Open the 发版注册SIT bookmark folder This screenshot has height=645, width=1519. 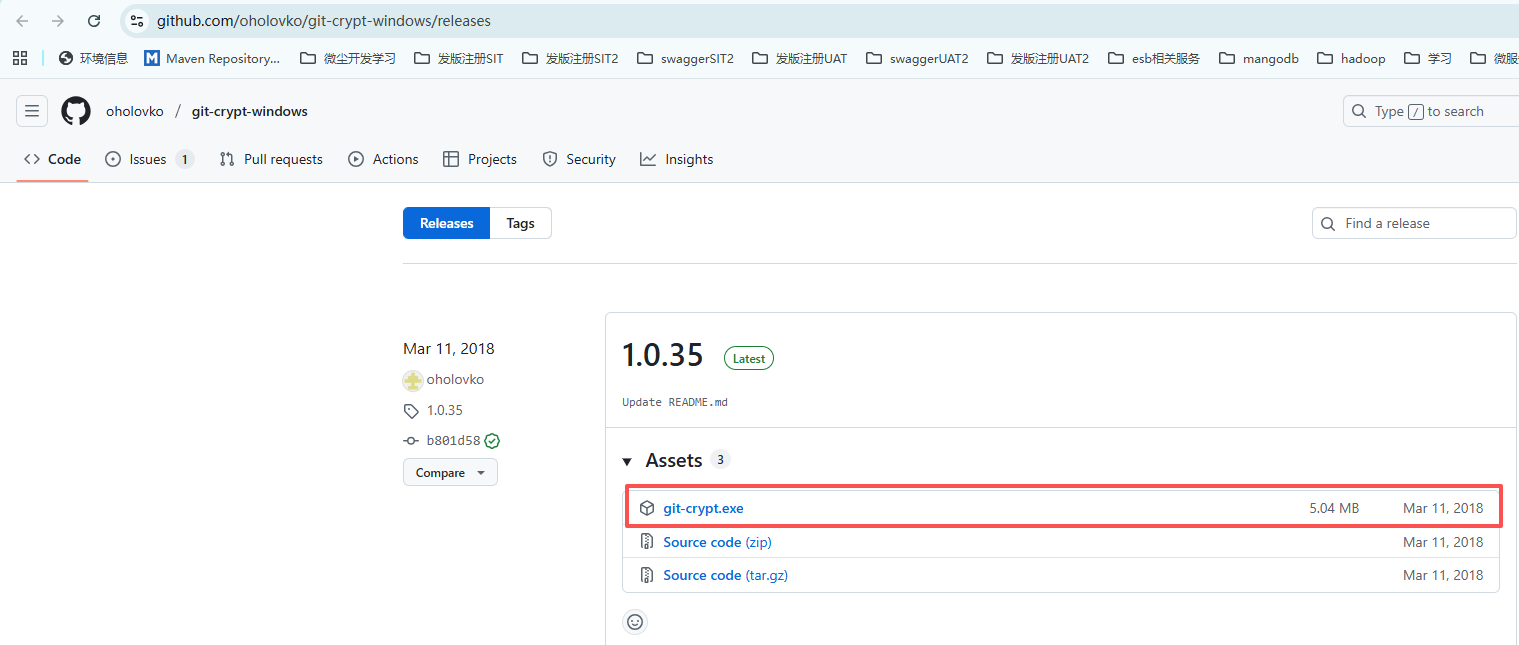tap(458, 58)
